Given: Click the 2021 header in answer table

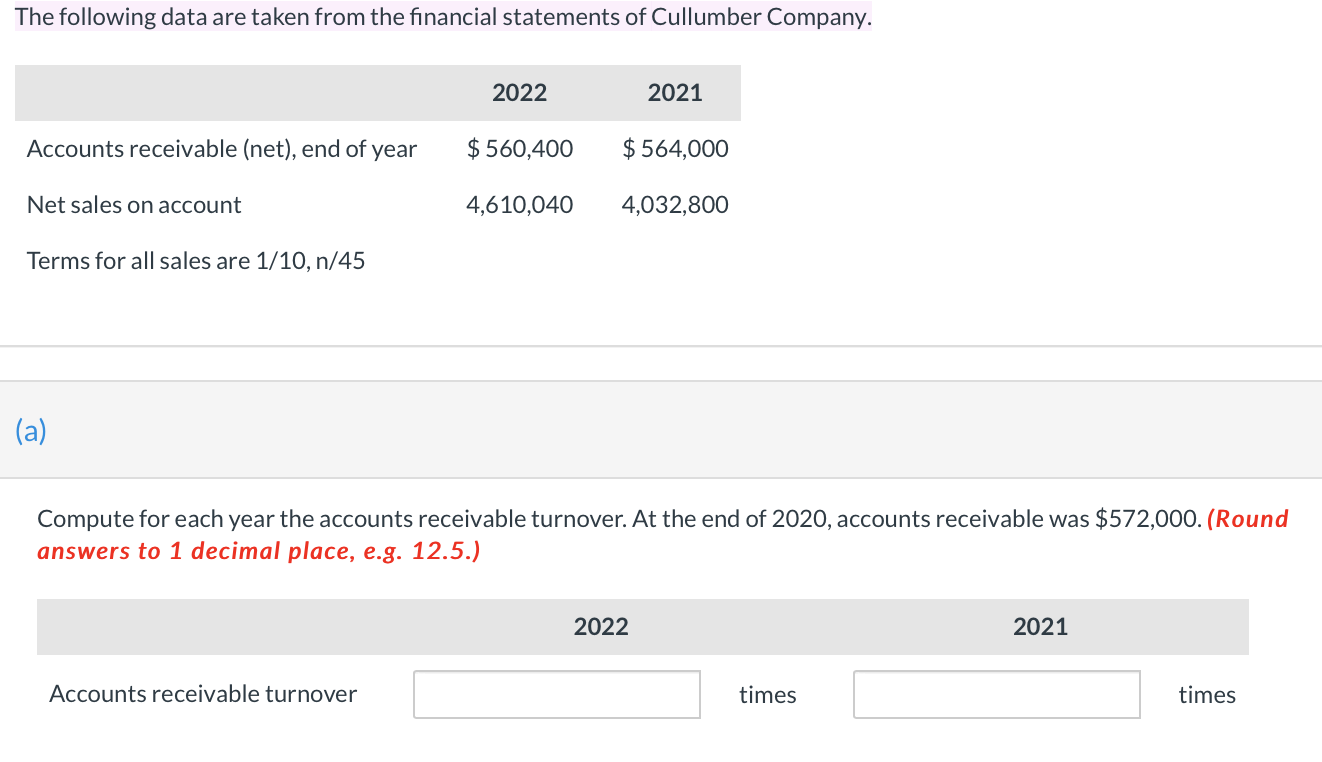Looking at the screenshot, I should point(1040,627).
